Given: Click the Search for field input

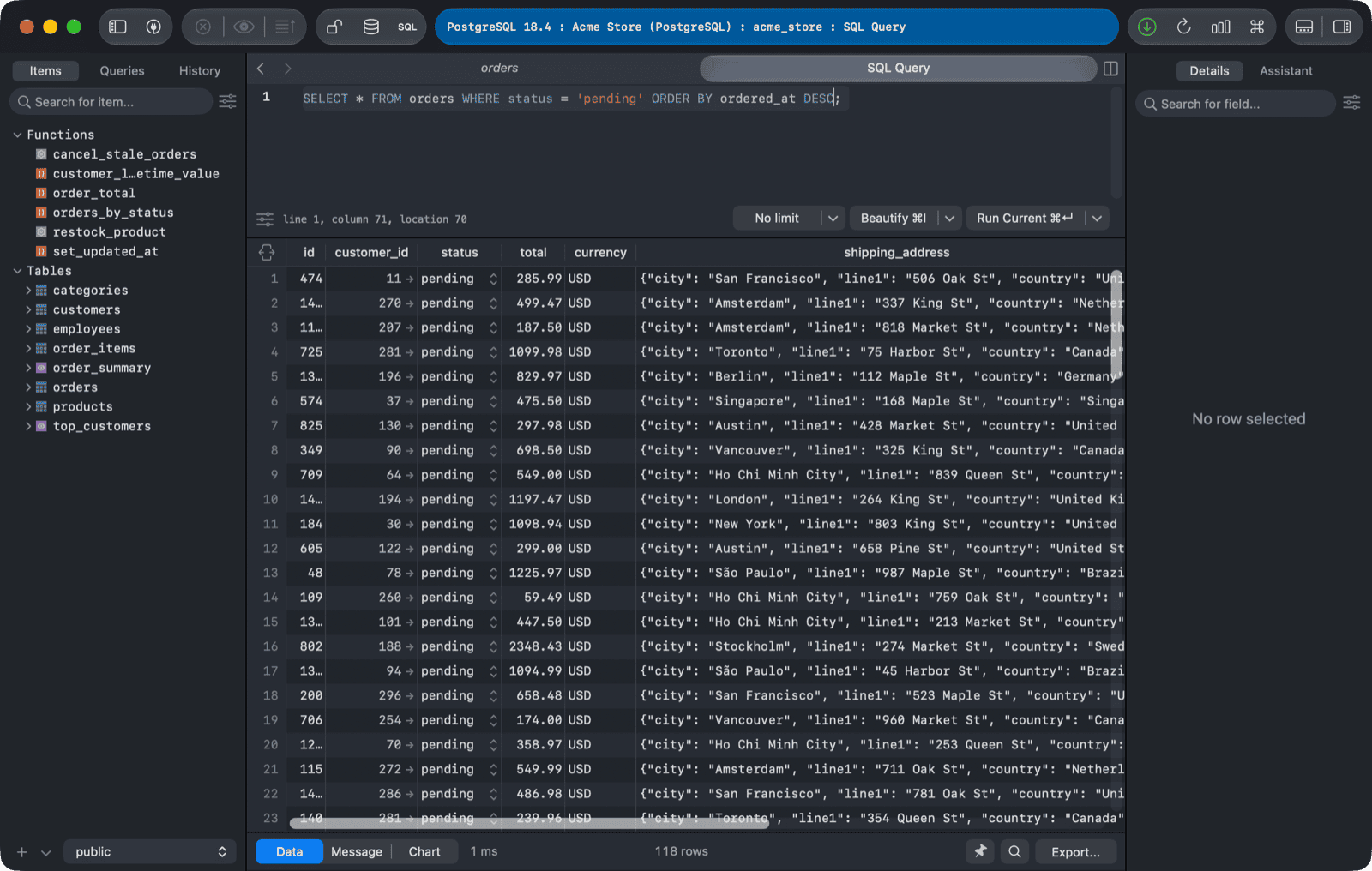Looking at the screenshot, I should click(1236, 104).
